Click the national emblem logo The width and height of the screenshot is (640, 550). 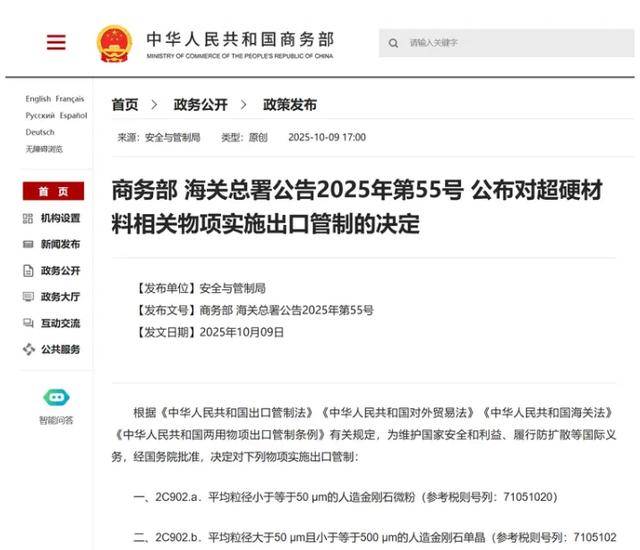pyautogui.click(x=114, y=43)
